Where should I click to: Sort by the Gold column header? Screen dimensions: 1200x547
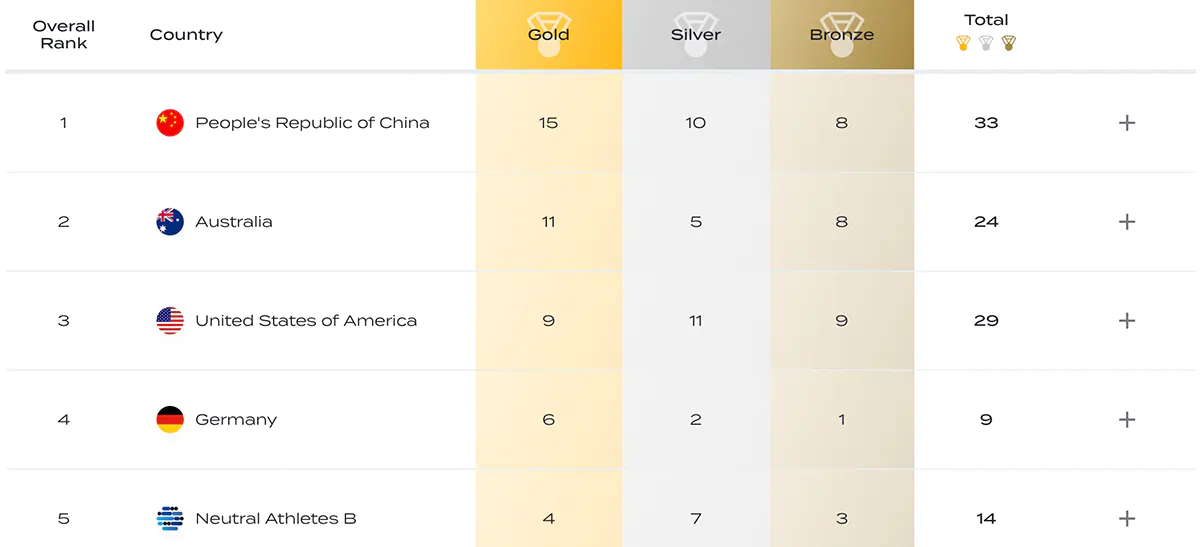(x=549, y=35)
